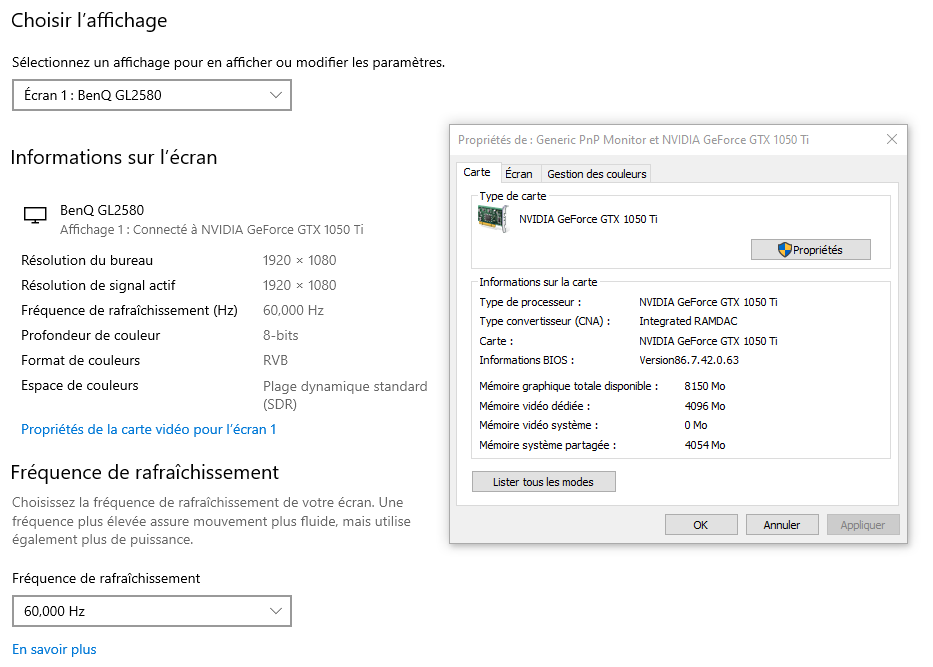Screen dimensions: 933x667
Task: Click the Integrated RAMDAC value
Action: tap(688, 321)
